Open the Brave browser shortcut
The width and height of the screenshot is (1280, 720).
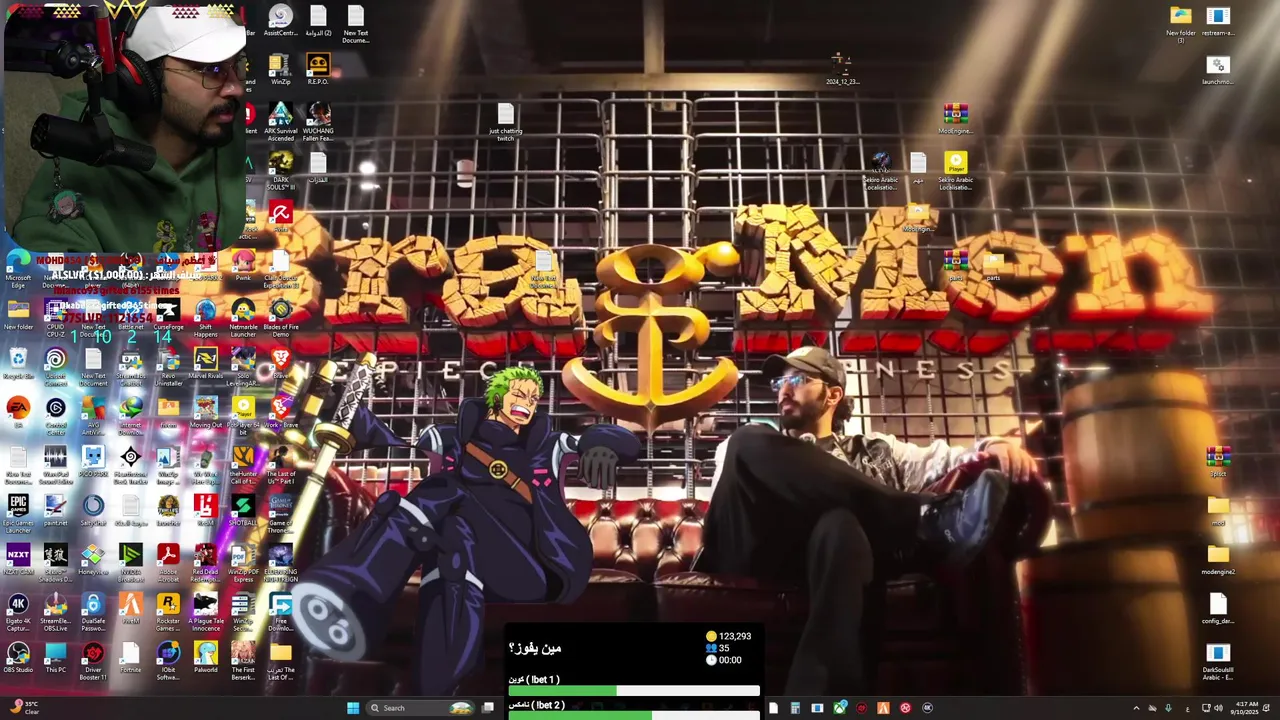pyautogui.click(x=280, y=363)
